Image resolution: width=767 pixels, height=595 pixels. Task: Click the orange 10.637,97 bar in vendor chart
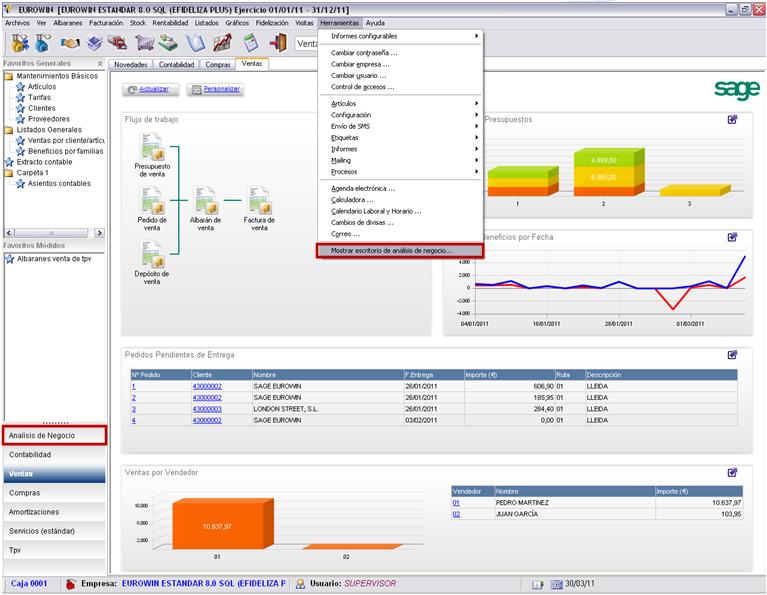click(x=223, y=525)
